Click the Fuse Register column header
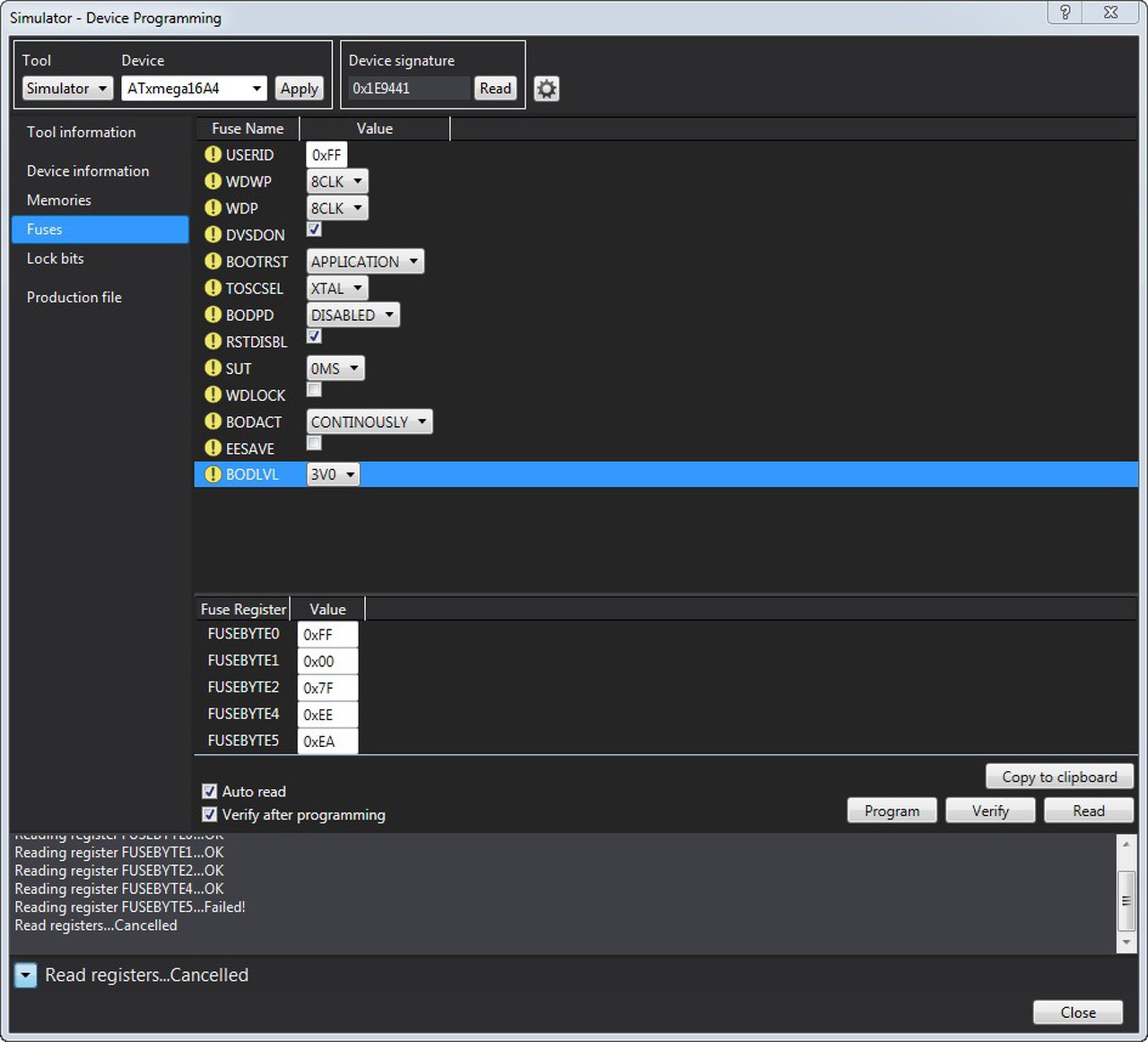1148x1042 pixels. click(243, 609)
